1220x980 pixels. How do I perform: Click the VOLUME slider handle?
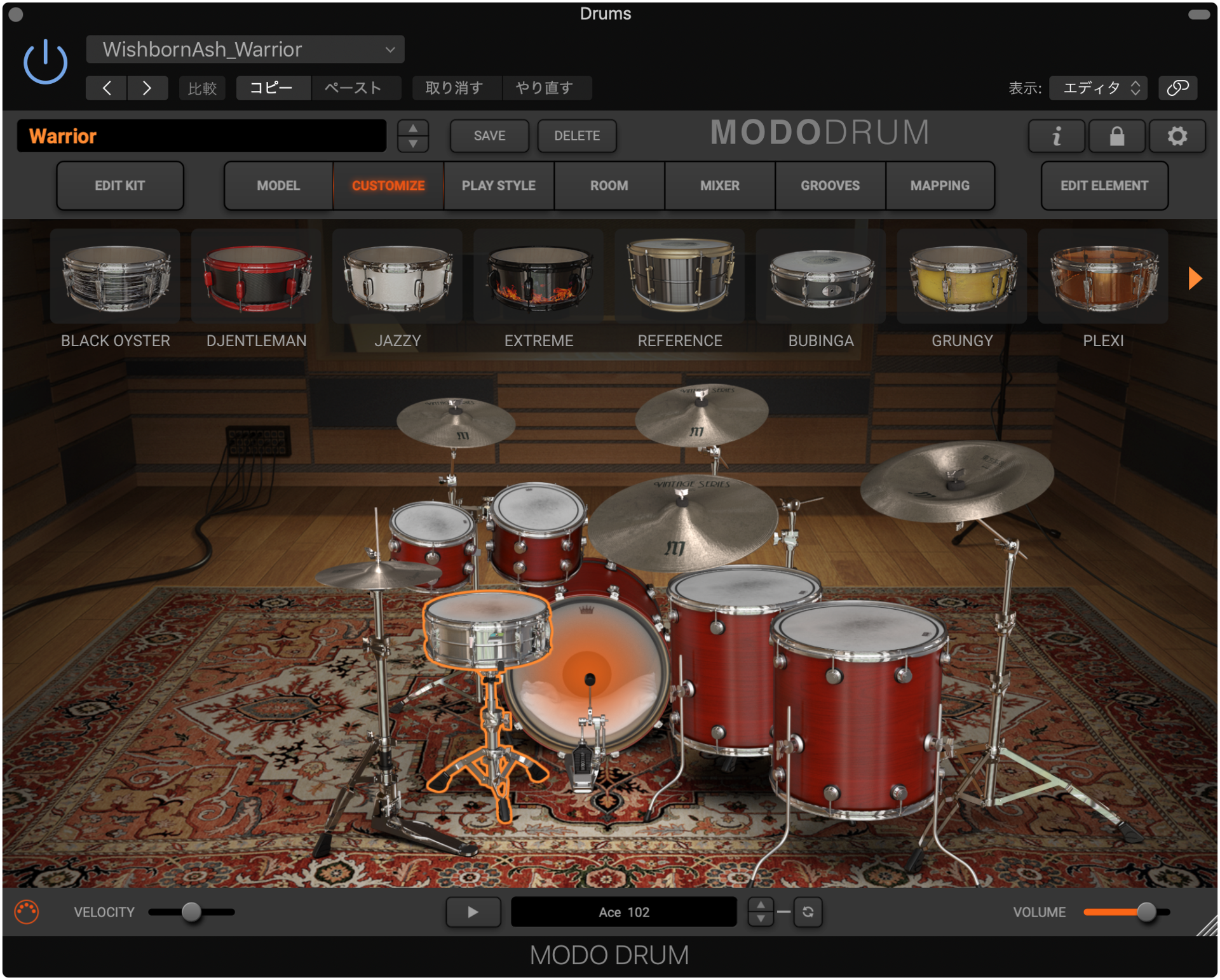pos(1146,912)
